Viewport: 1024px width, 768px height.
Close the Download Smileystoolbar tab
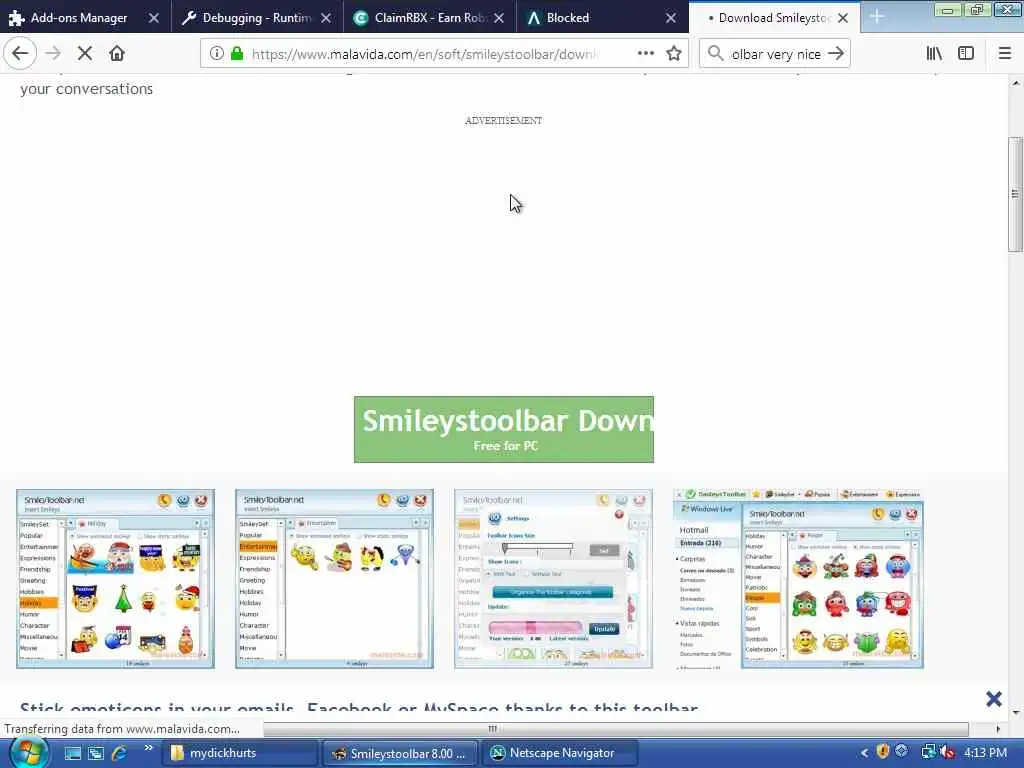click(x=843, y=18)
